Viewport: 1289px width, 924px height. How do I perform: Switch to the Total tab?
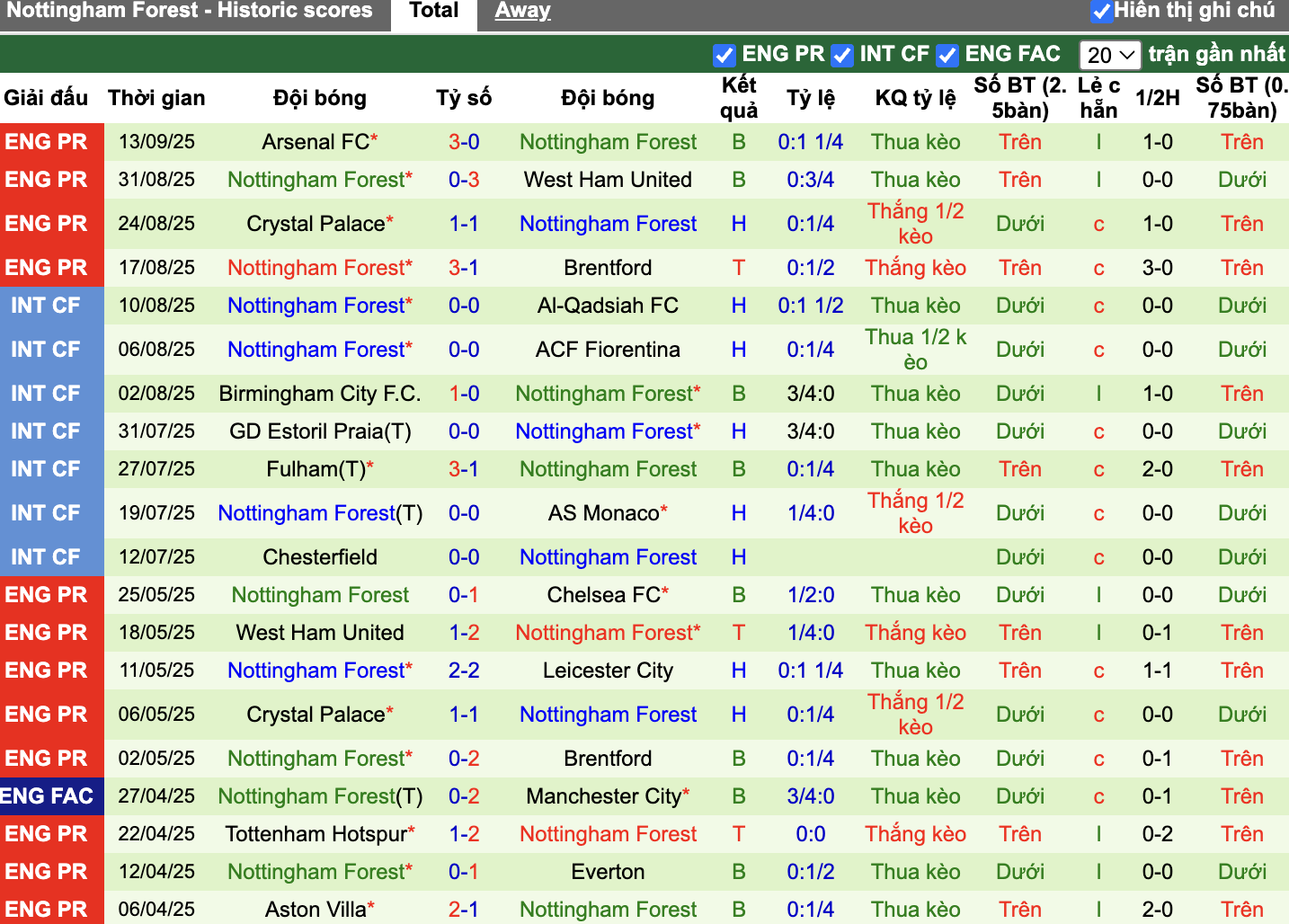coord(434,13)
